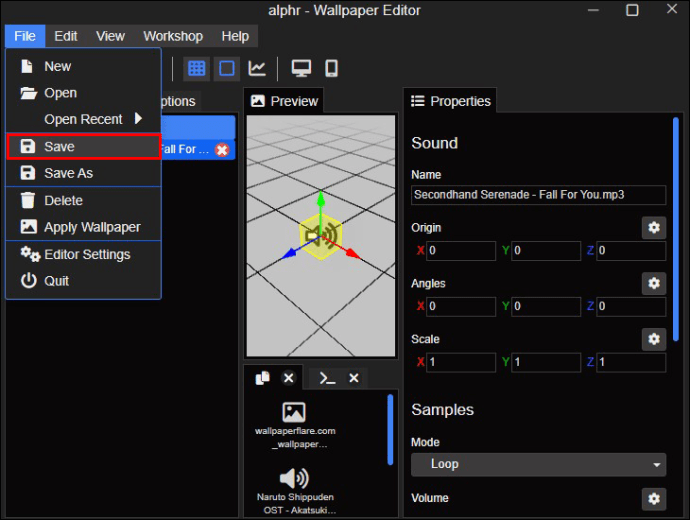The image size is (690, 520).
Task: Click the Origin Z input field
Action: pyautogui.click(x=631, y=251)
